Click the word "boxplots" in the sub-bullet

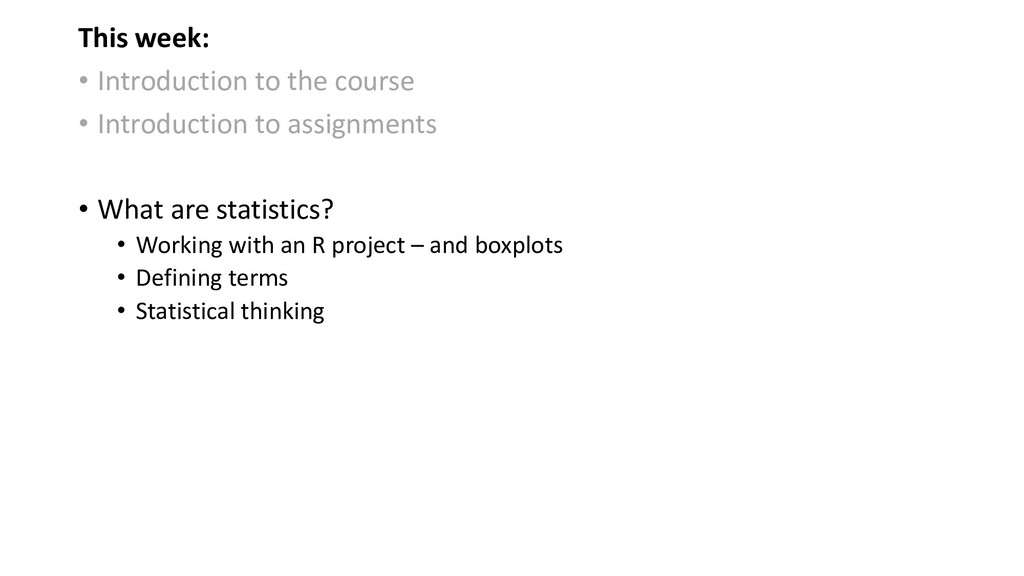(519, 246)
